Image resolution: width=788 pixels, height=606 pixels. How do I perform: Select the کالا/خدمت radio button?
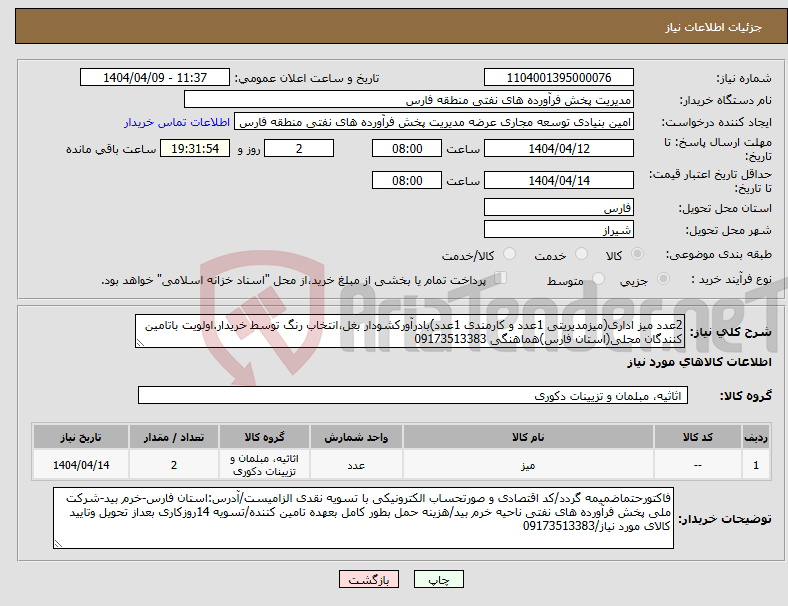coord(509,254)
